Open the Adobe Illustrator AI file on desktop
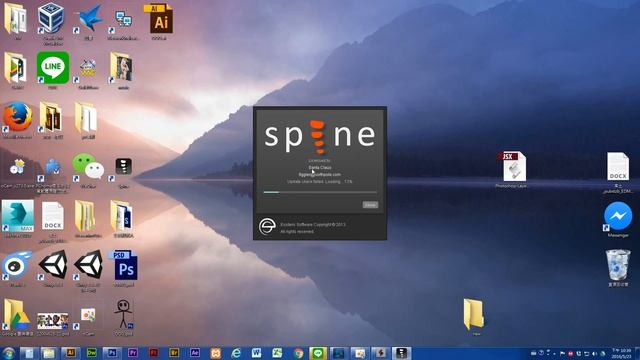The image size is (640, 360). click(159, 20)
